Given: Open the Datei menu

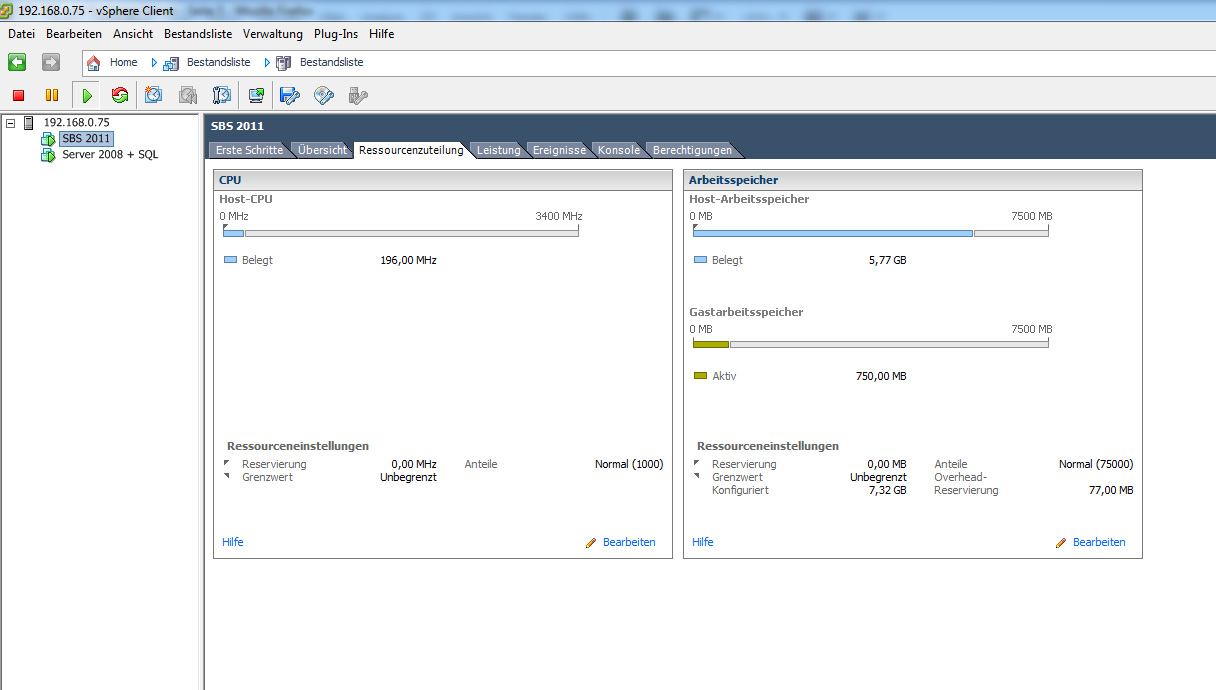Looking at the screenshot, I should (x=21, y=34).
